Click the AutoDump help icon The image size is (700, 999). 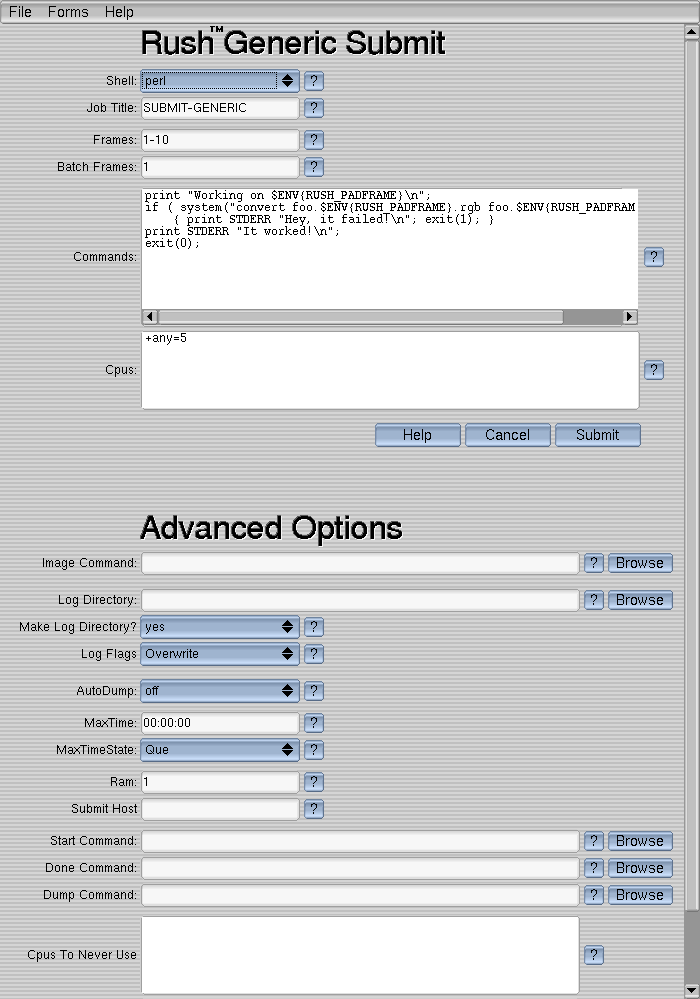313,691
